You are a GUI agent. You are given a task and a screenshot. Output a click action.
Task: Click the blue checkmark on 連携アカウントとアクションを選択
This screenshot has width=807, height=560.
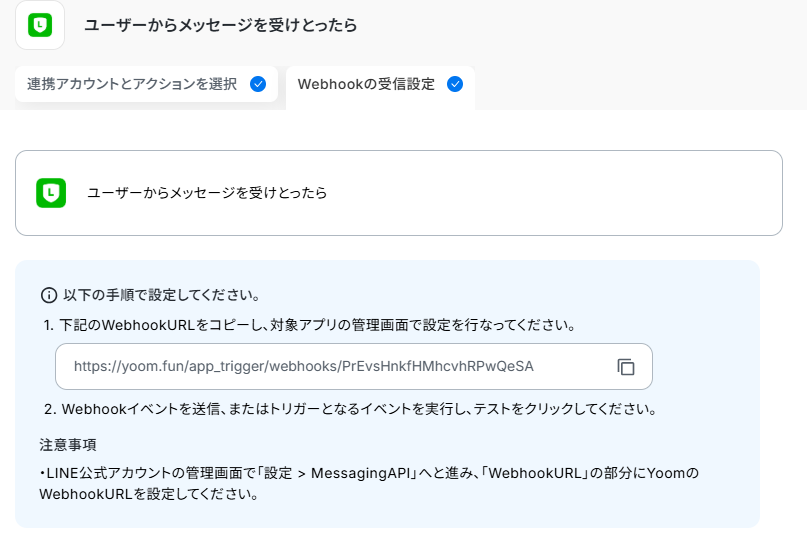(x=258, y=84)
